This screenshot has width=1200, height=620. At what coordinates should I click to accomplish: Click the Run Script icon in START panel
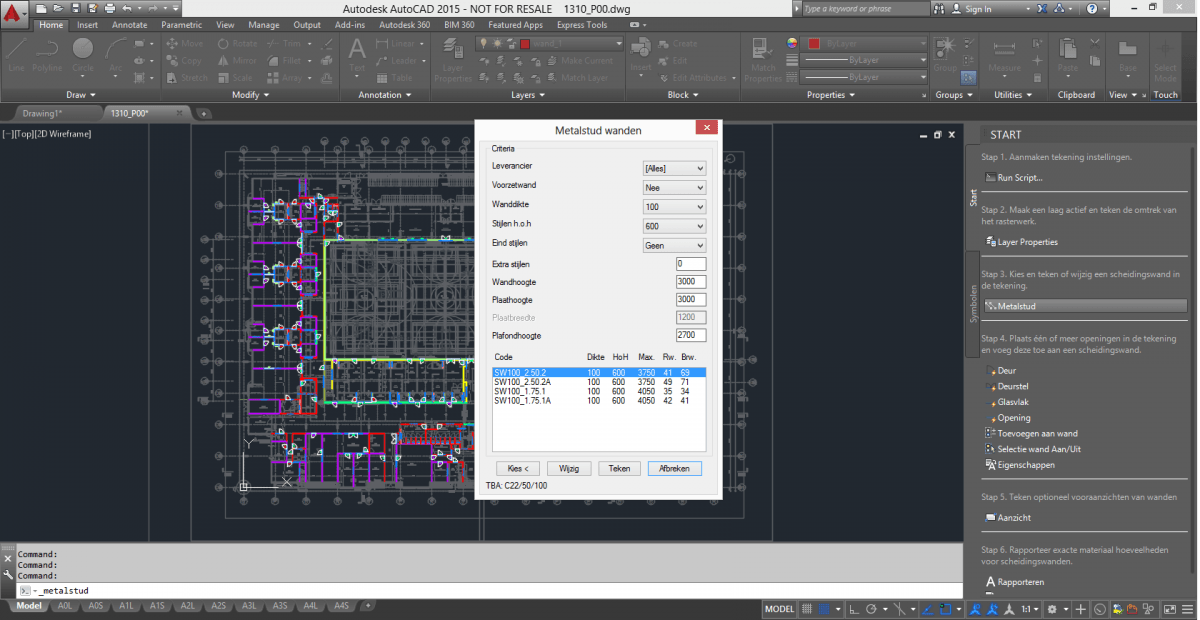click(990, 178)
